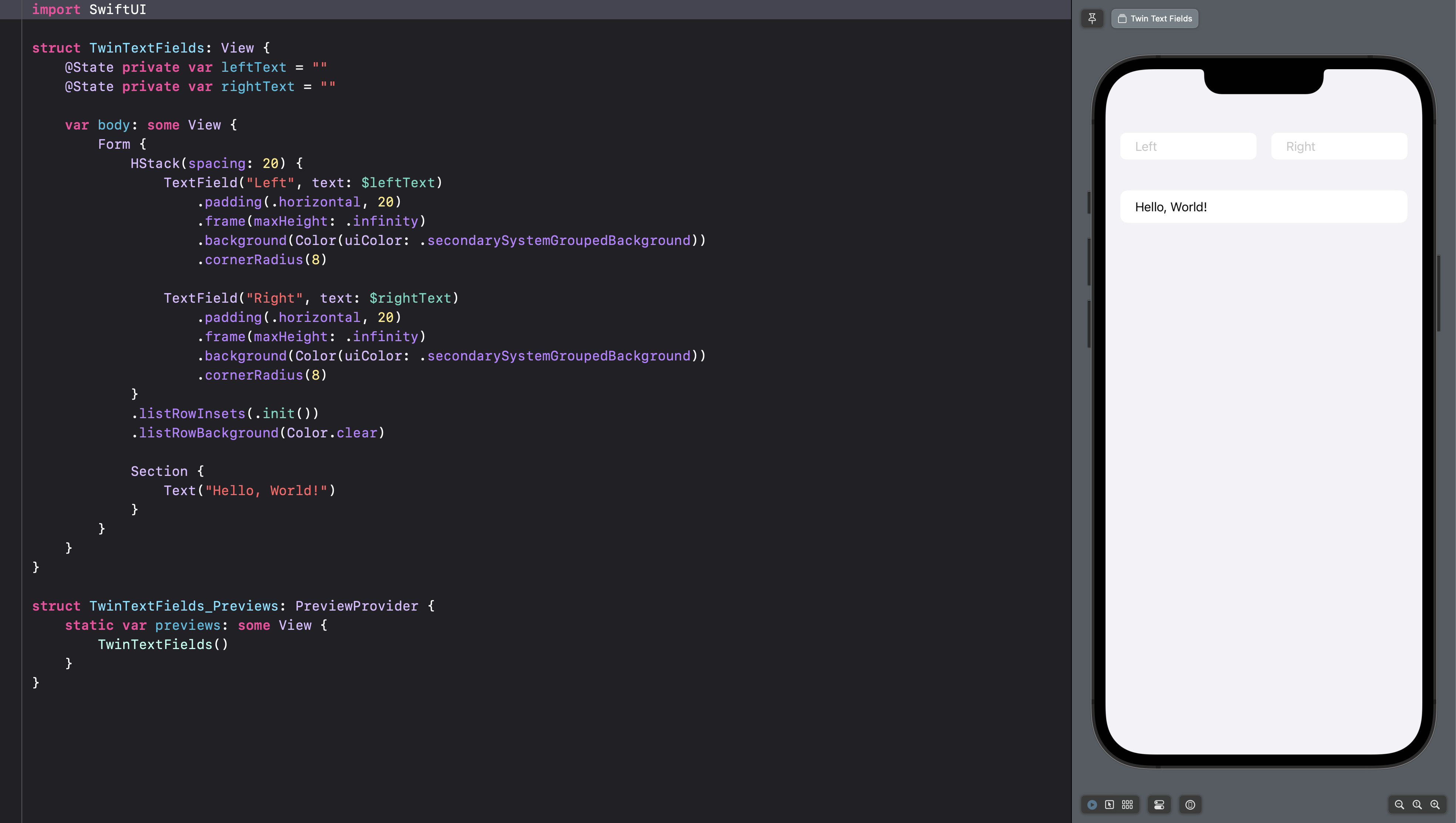The height and width of the screenshot is (823, 1456).
Task: Click the Section keyword in code
Action: pos(159,471)
